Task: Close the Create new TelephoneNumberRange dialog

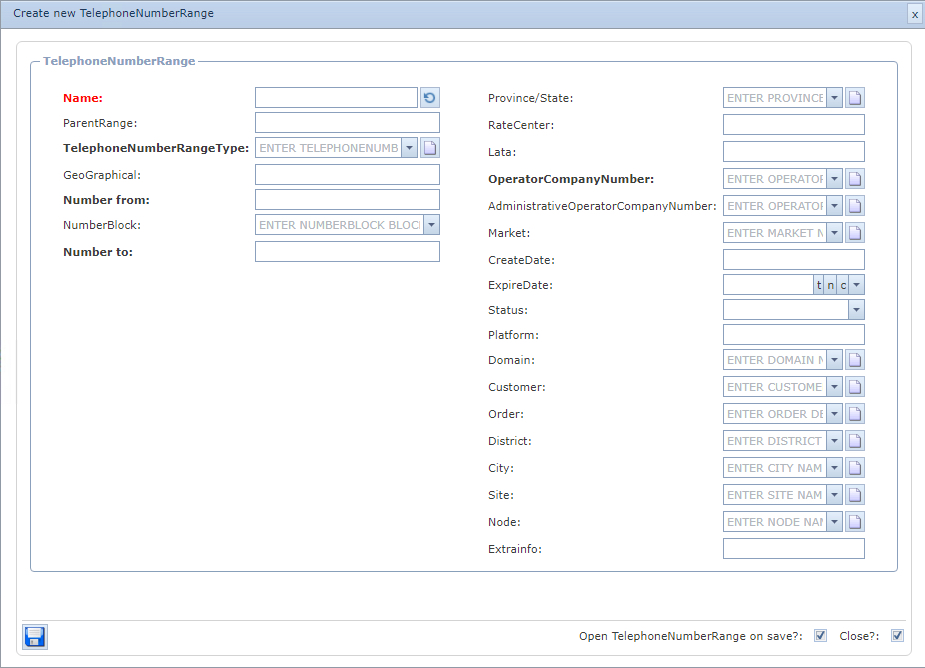Action: (x=914, y=15)
